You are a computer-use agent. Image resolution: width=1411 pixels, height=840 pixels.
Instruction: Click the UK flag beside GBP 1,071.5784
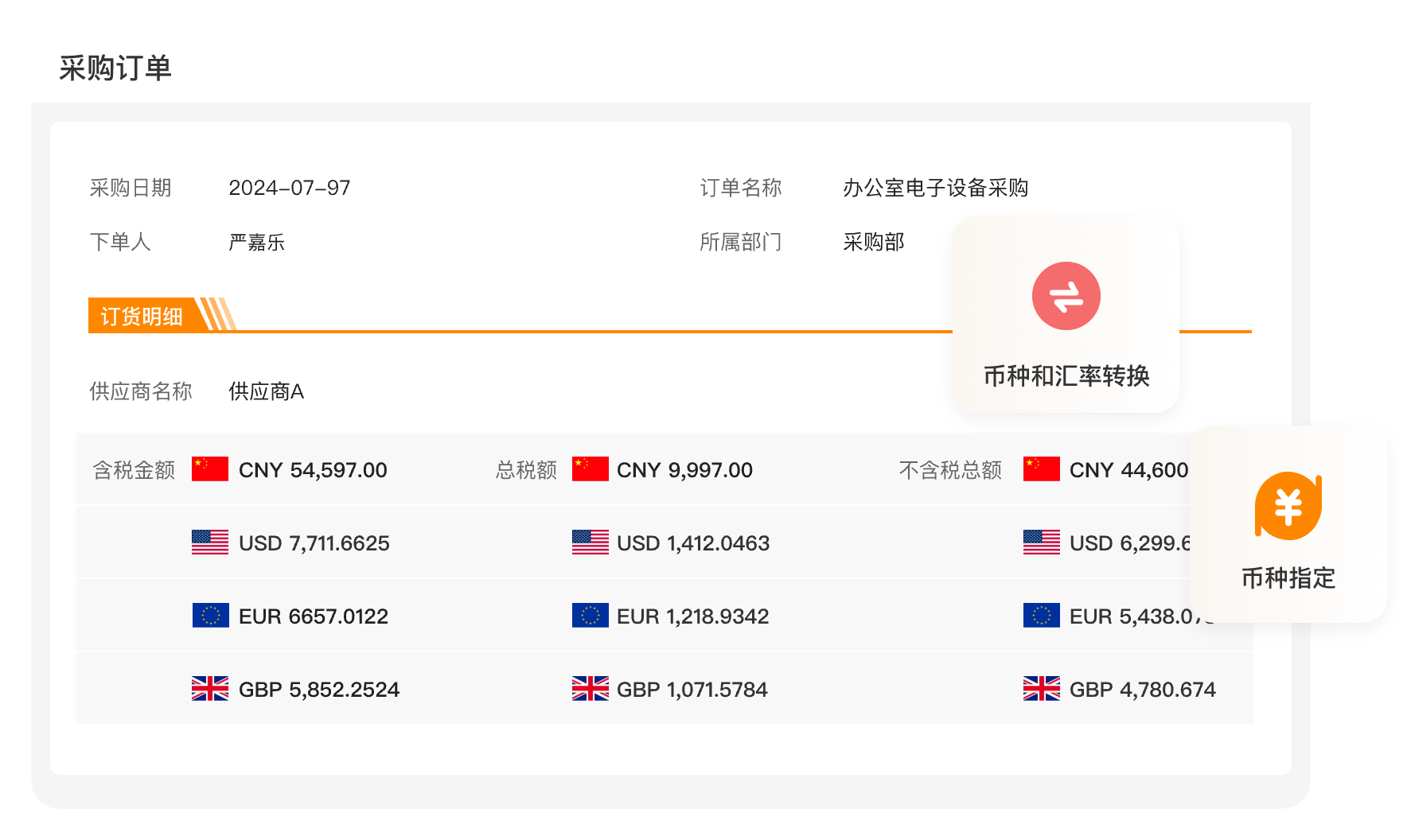coord(590,689)
